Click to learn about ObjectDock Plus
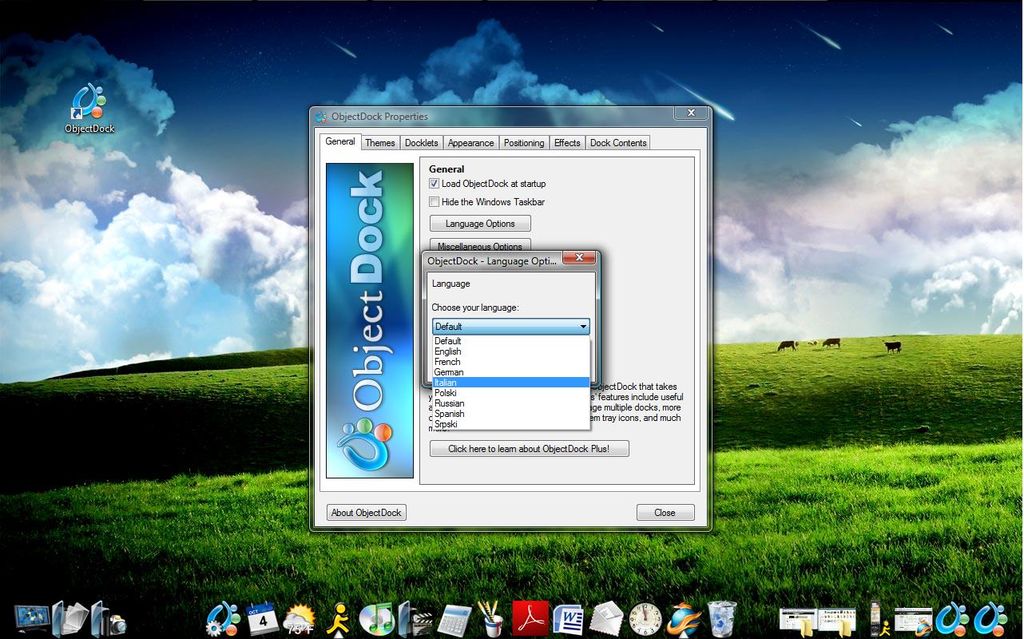 click(528, 448)
